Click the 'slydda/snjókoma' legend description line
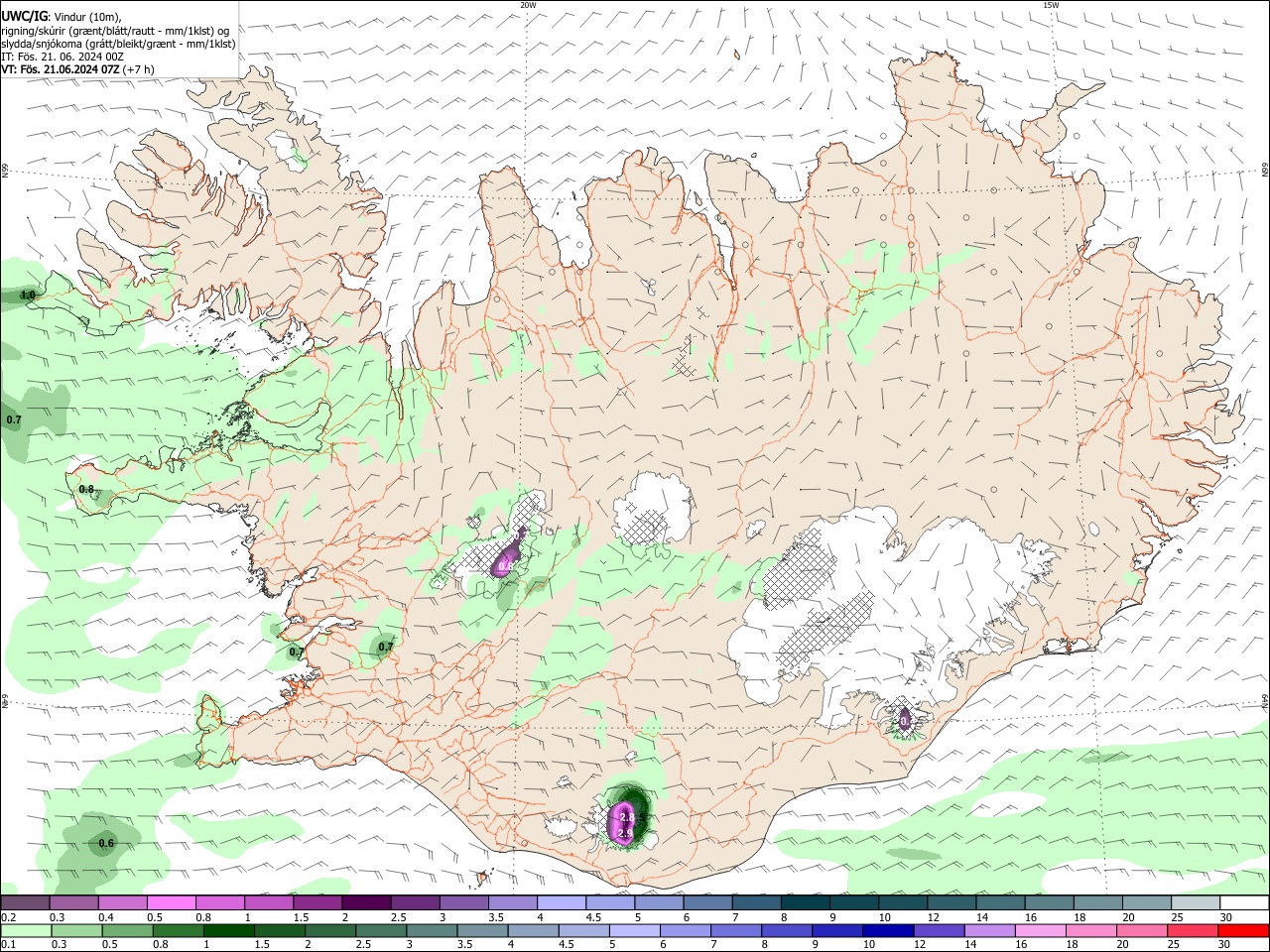Screen dimensions: 1270x952 118,44
